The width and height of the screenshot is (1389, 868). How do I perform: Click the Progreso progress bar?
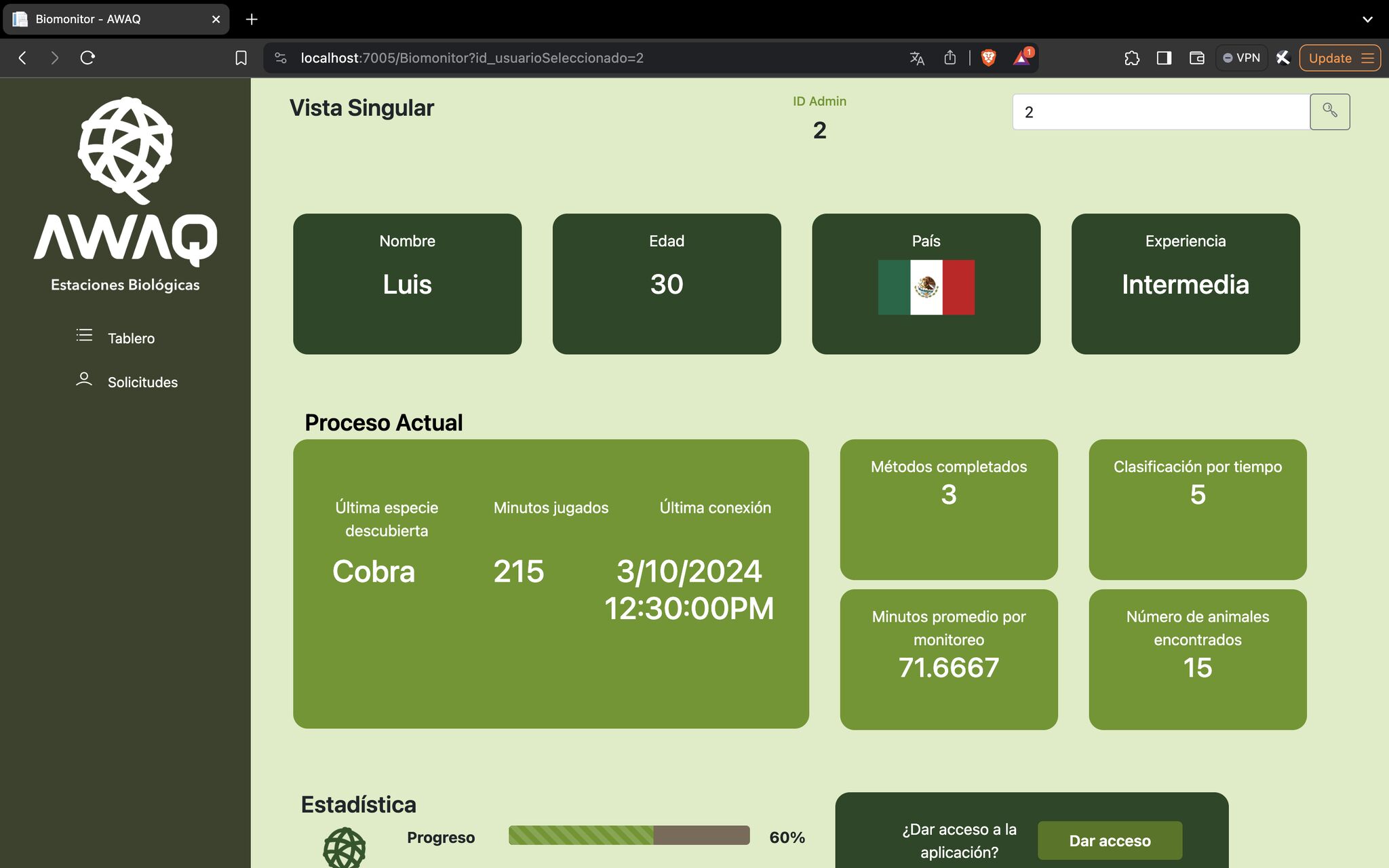(x=629, y=835)
